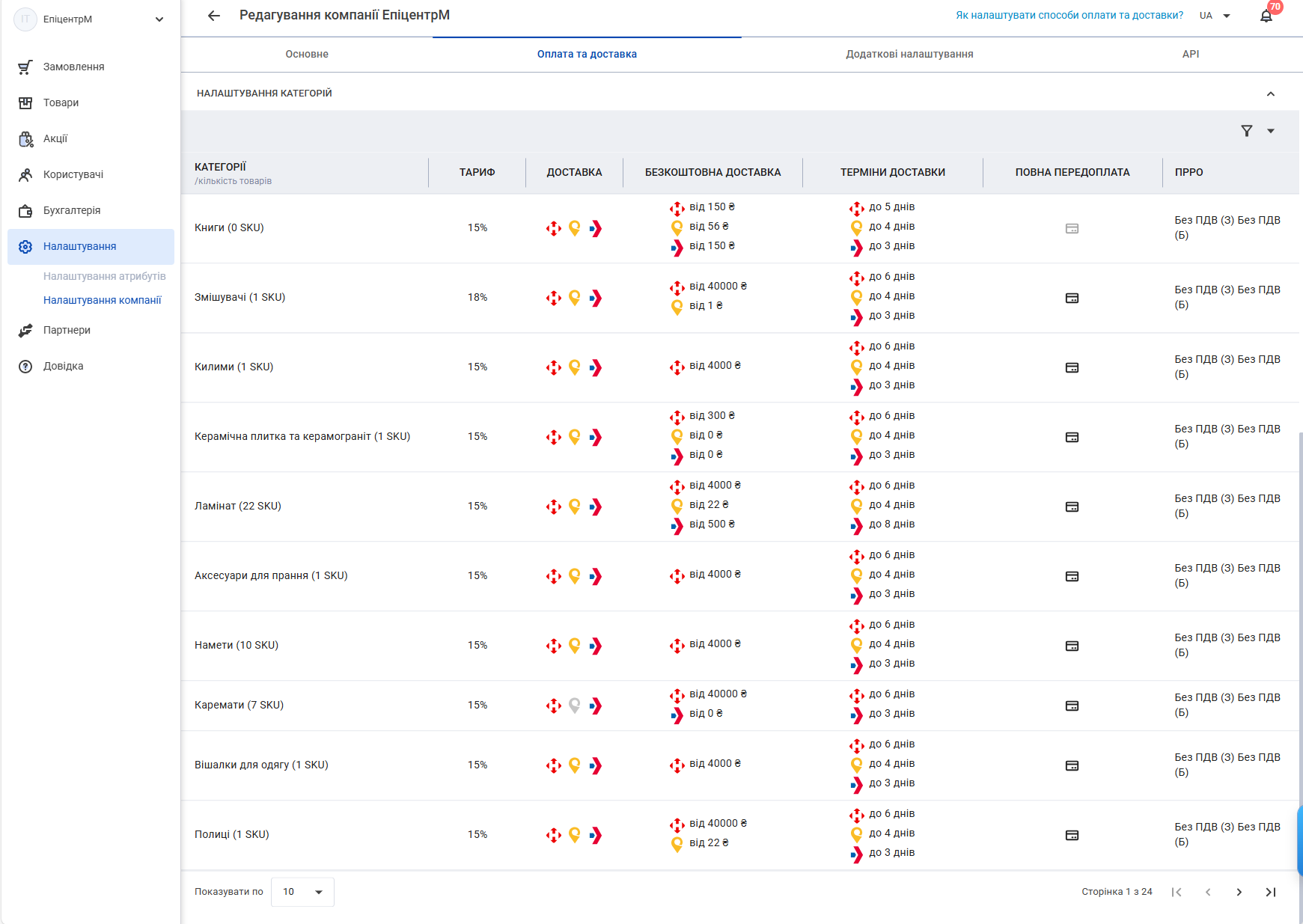The height and width of the screenshot is (924, 1303).
Task: Click yellow pin delivery icon in Намети row
Action: point(575,646)
